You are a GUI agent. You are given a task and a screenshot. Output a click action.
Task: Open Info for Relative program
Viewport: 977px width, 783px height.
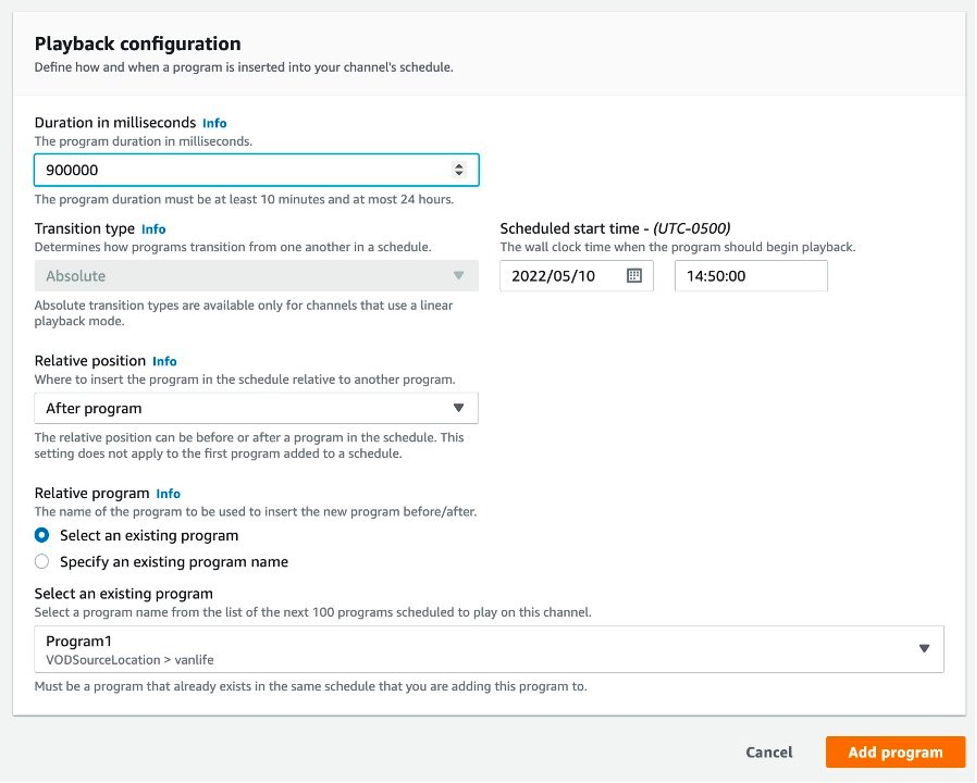[x=168, y=493]
